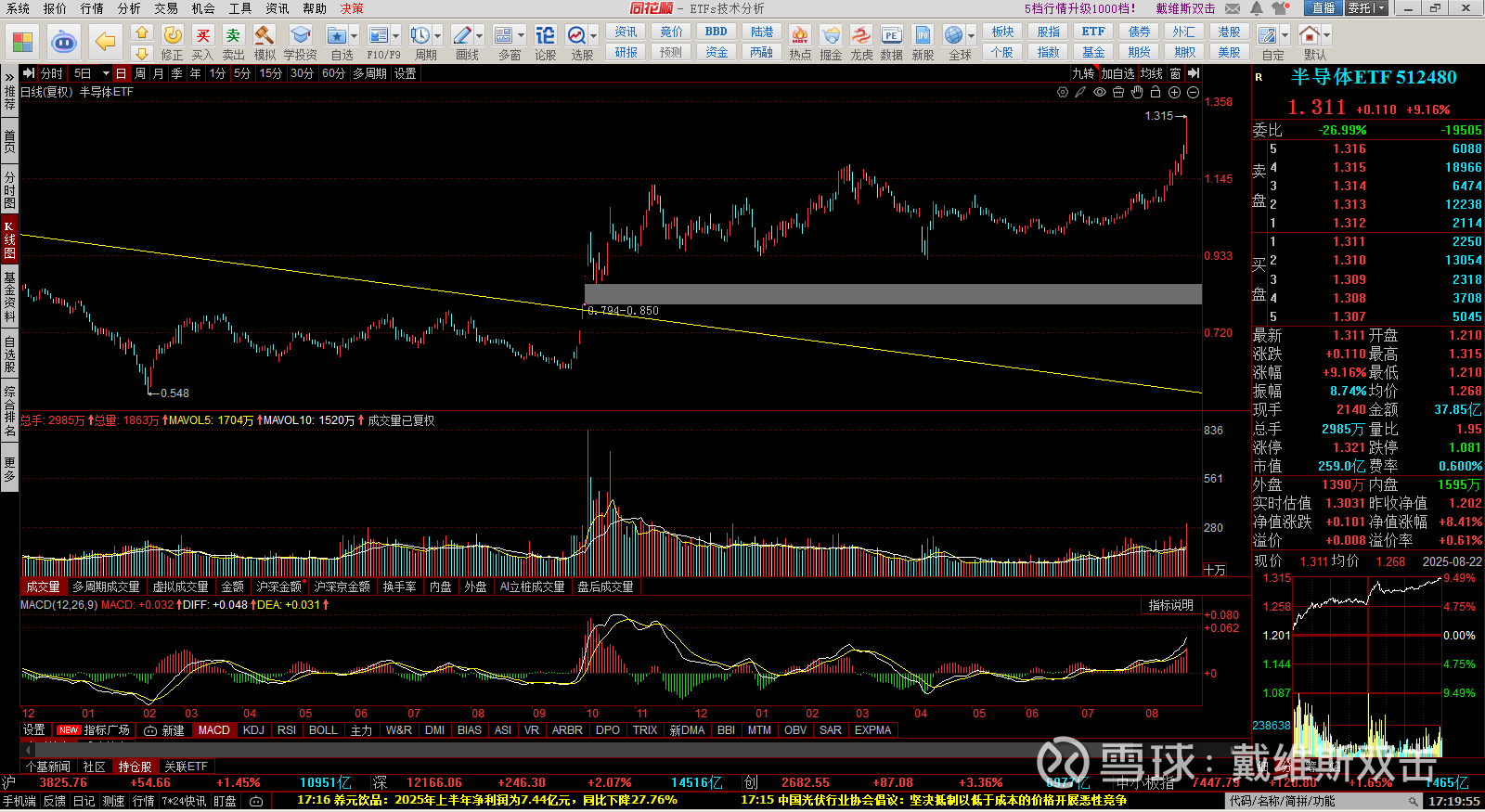Click the 板块 sector button
This screenshot has width=1485, height=812.
point(1002,32)
